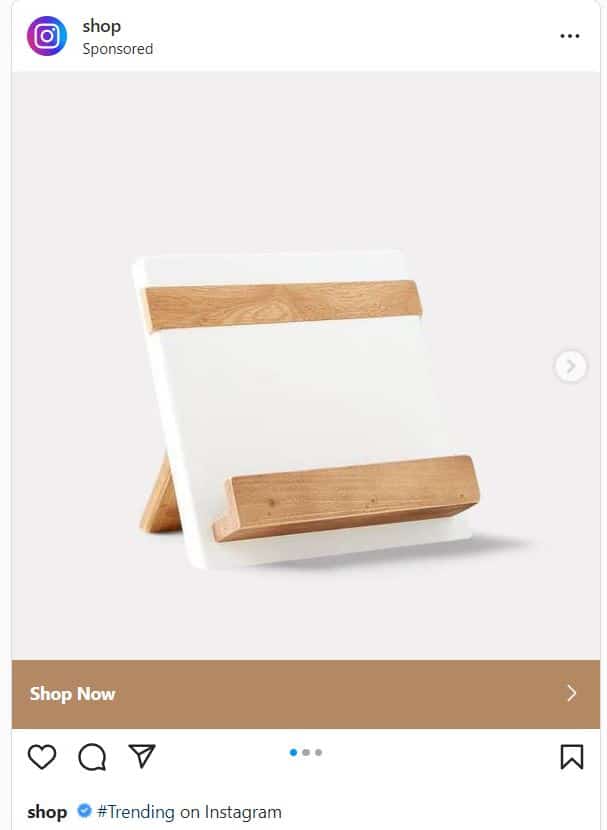Select the second carousel dot
The width and height of the screenshot is (607, 830).
point(306,752)
